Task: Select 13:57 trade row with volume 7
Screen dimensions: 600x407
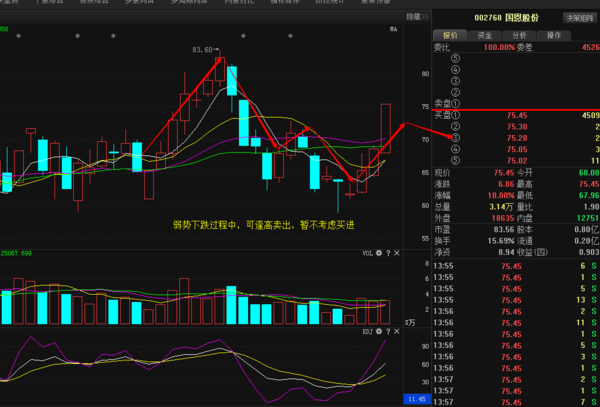Action: (x=516, y=402)
